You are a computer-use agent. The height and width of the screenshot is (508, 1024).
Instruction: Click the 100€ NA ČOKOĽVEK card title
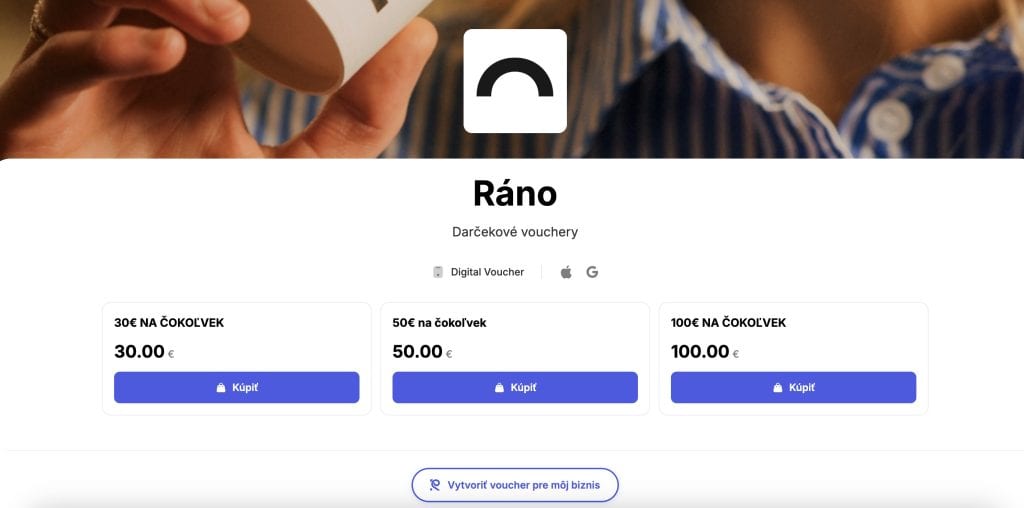point(728,323)
